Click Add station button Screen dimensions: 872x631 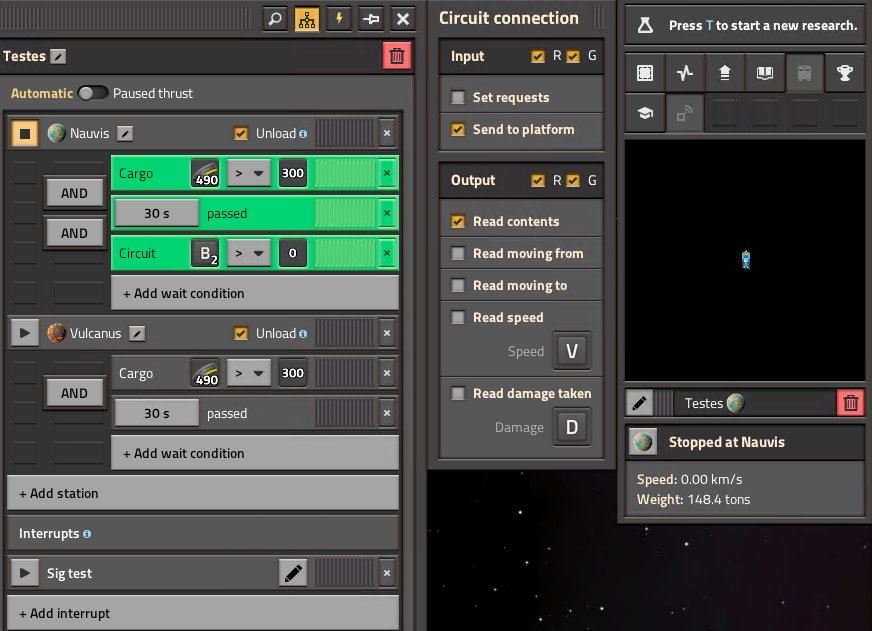click(x=203, y=493)
